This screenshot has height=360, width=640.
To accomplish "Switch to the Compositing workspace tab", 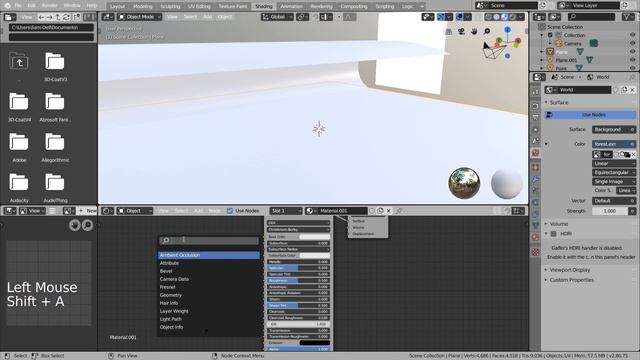I will point(354,7).
